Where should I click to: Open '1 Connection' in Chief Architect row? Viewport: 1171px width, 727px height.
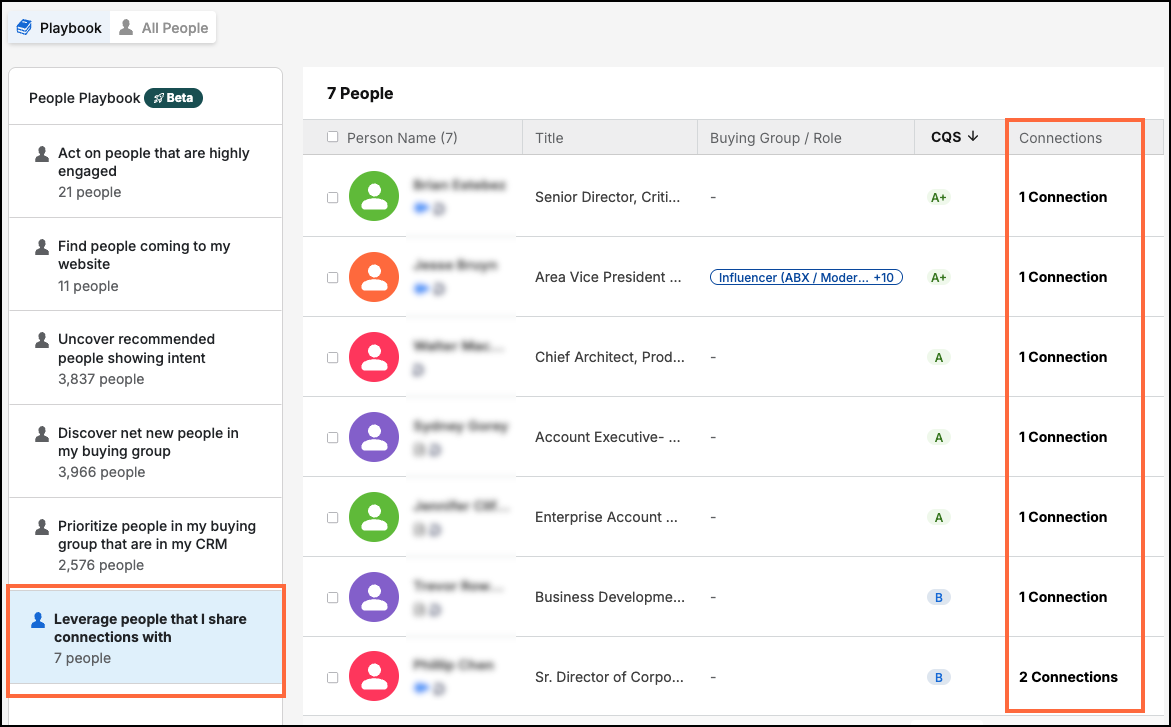tap(1063, 357)
